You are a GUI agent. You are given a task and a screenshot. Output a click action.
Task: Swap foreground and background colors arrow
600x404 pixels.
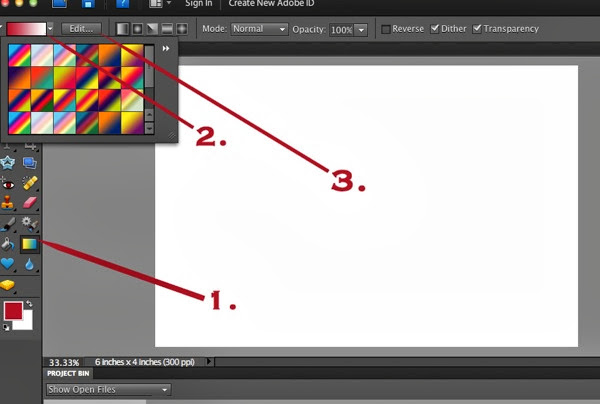[x=29, y=304]
